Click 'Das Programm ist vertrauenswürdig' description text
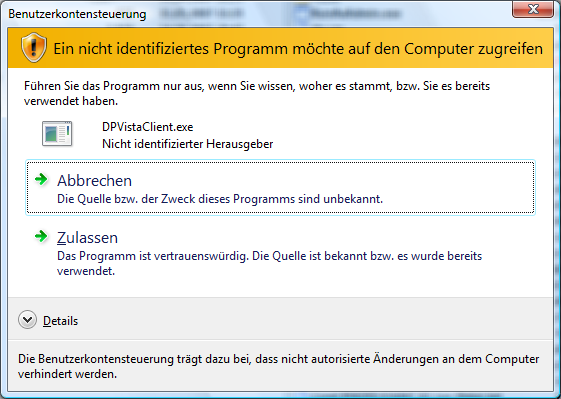Viewport: 561px width, 399px height. tap(269, 263)
